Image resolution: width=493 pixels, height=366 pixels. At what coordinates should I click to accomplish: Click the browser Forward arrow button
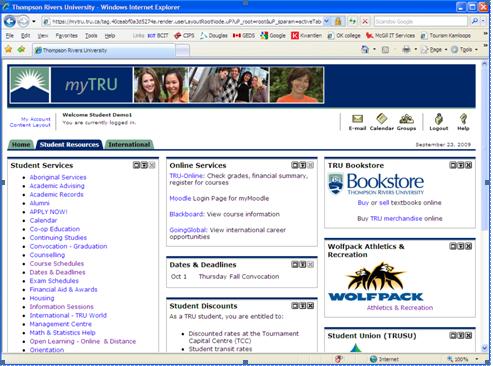tap(23, 22)
